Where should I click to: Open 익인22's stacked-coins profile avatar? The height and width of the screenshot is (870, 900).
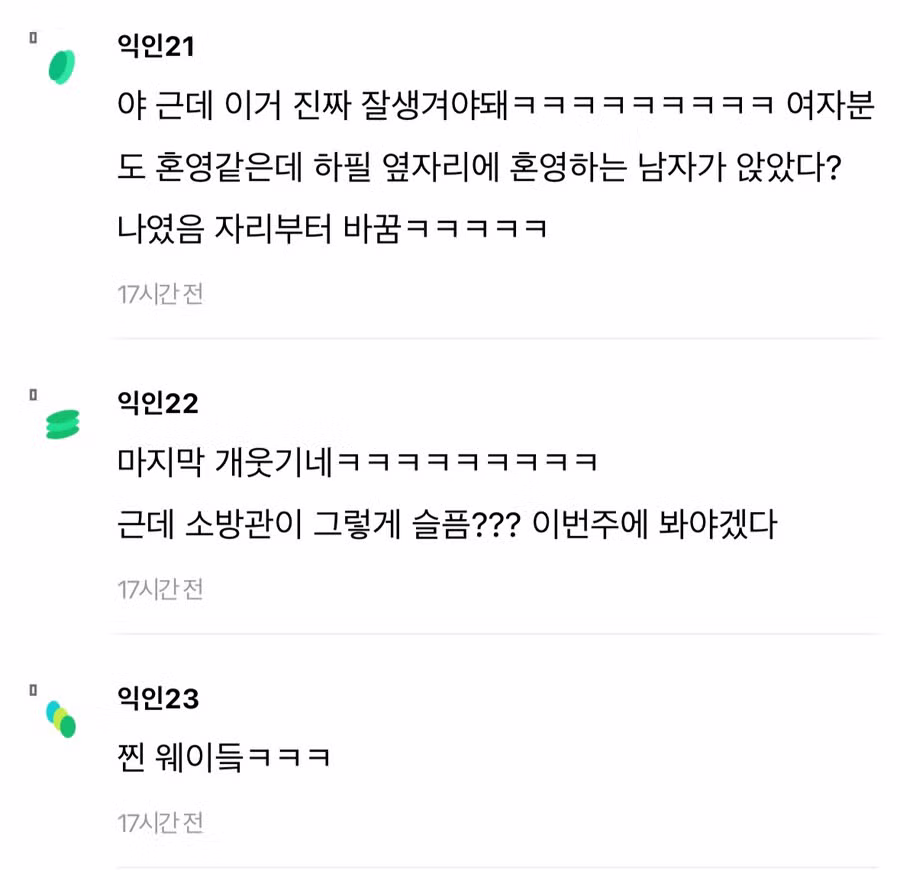(x=61, y=424)
